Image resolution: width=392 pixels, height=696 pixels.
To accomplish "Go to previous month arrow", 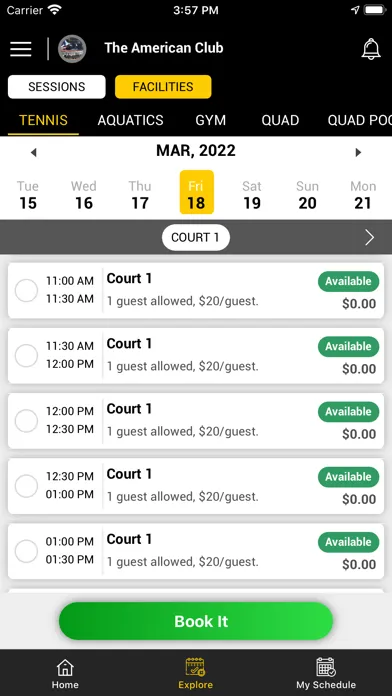I will (33, 153).
